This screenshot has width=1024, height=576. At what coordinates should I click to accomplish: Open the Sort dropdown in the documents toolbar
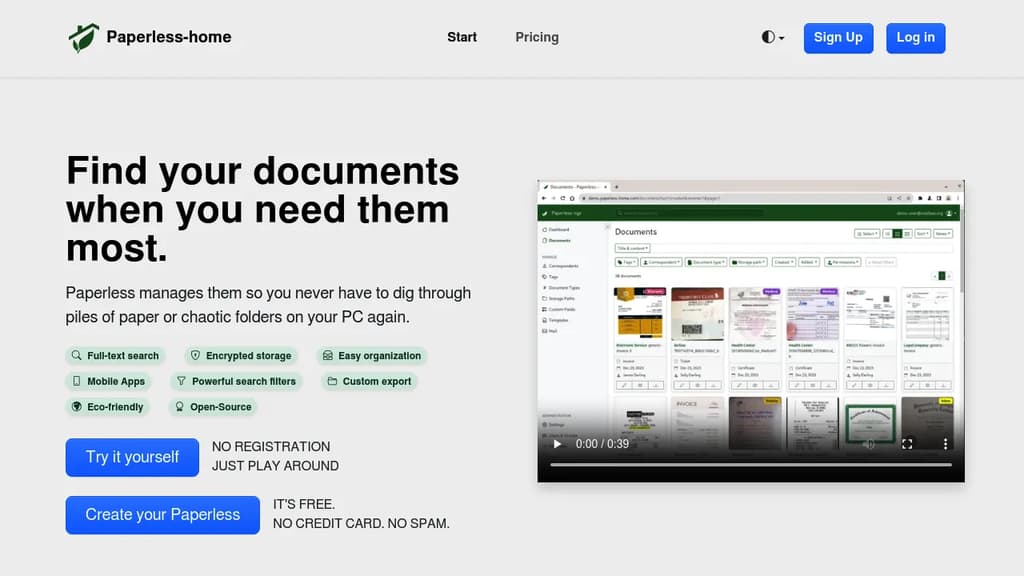(x=922, y=233)
